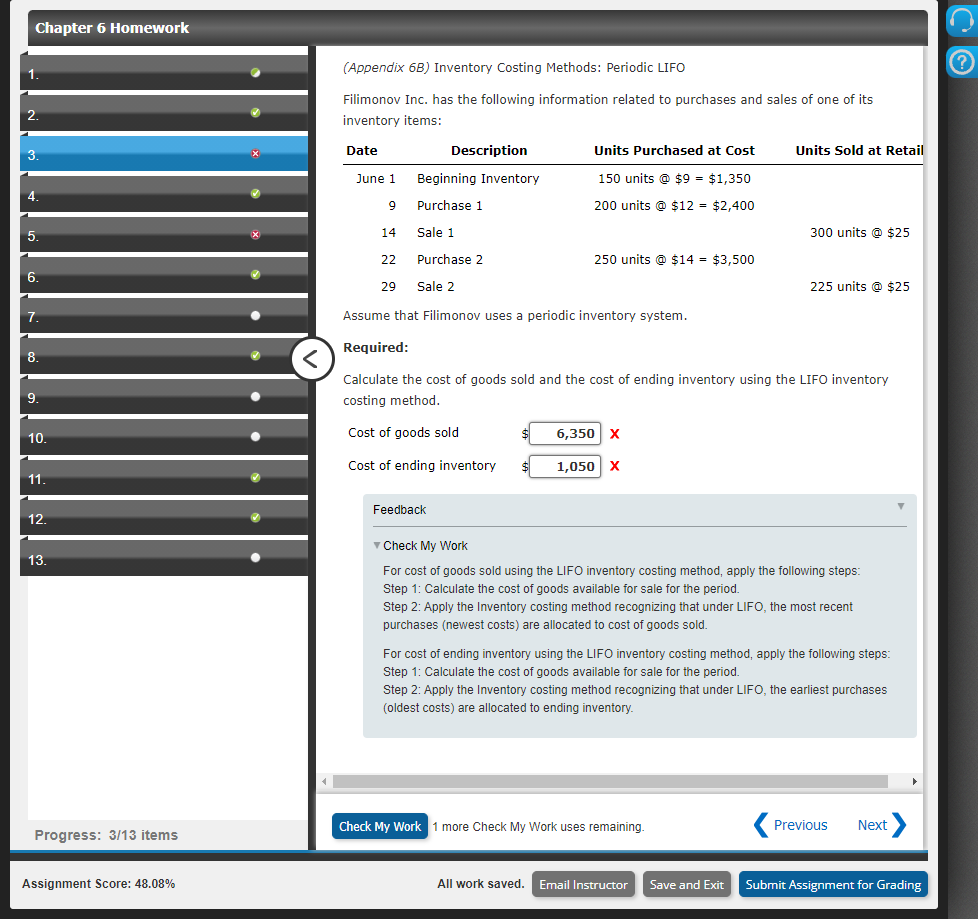978x919 pixels.
Task: Open the headset support icon
Action: tap(962, 22)
